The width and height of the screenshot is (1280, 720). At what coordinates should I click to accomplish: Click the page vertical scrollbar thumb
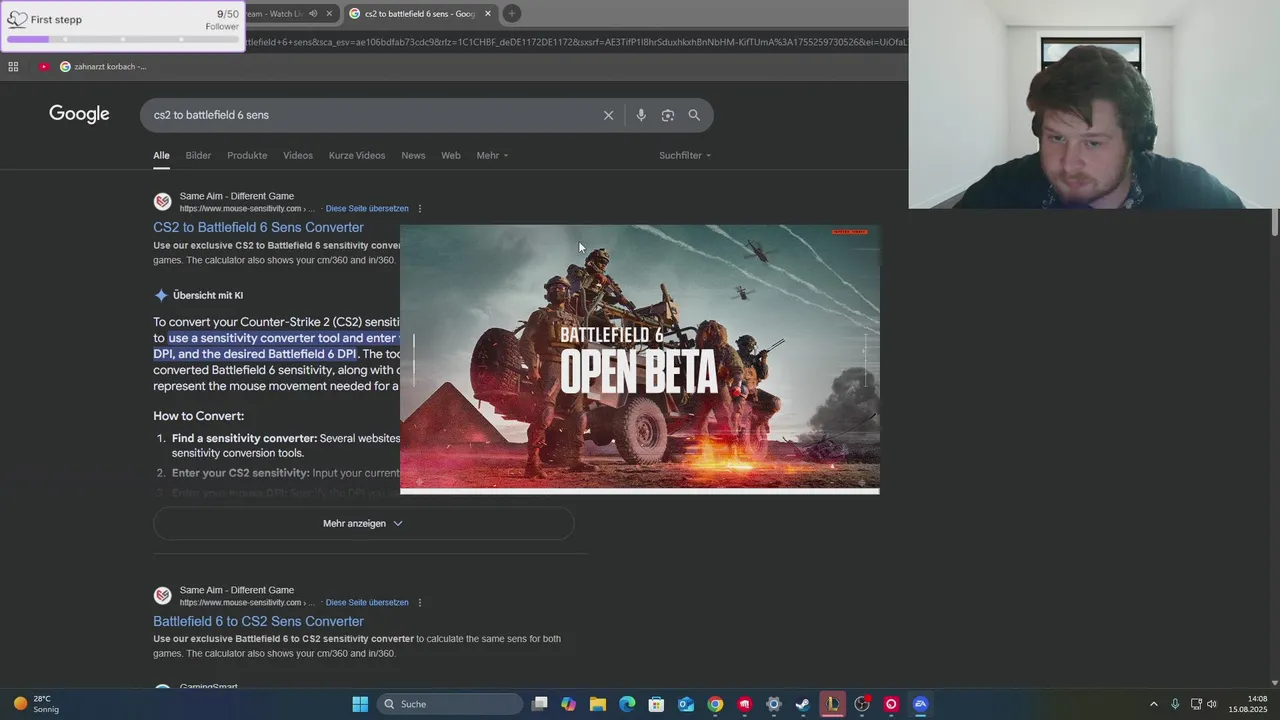[1275, 222]
